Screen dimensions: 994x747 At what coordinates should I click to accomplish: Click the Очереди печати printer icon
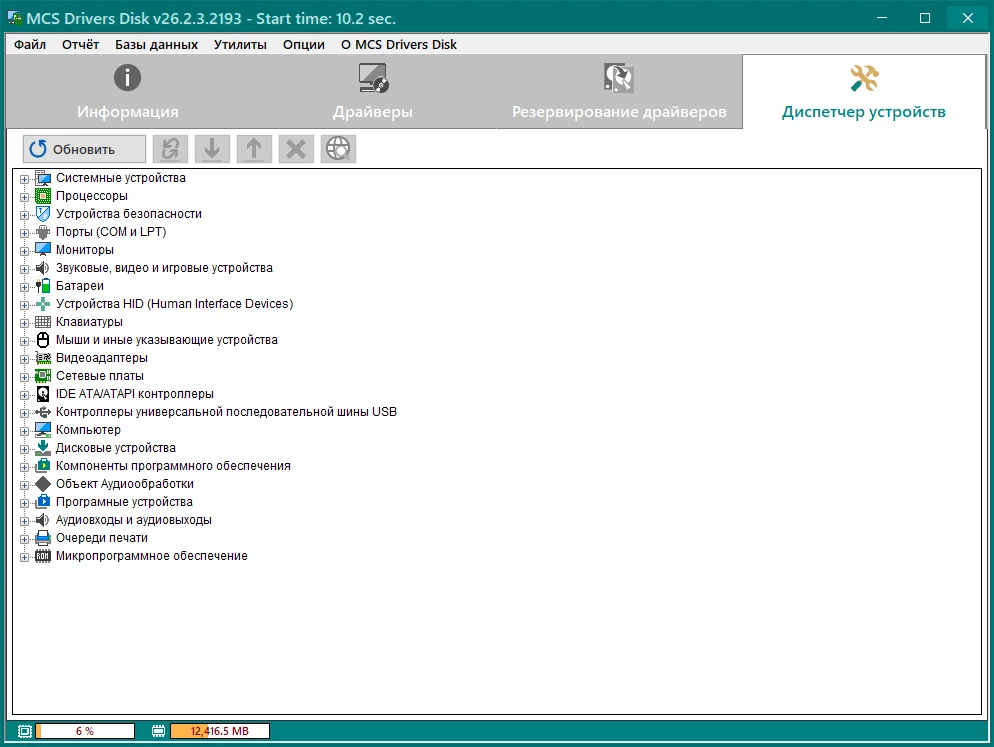pyautogui.click(x=43, y=538)
